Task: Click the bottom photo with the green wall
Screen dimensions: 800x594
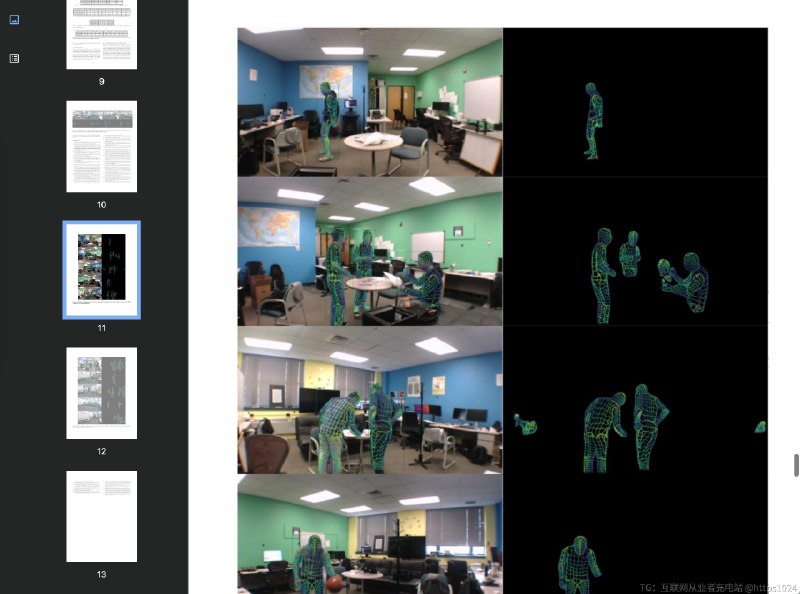Action: point(370,534)
